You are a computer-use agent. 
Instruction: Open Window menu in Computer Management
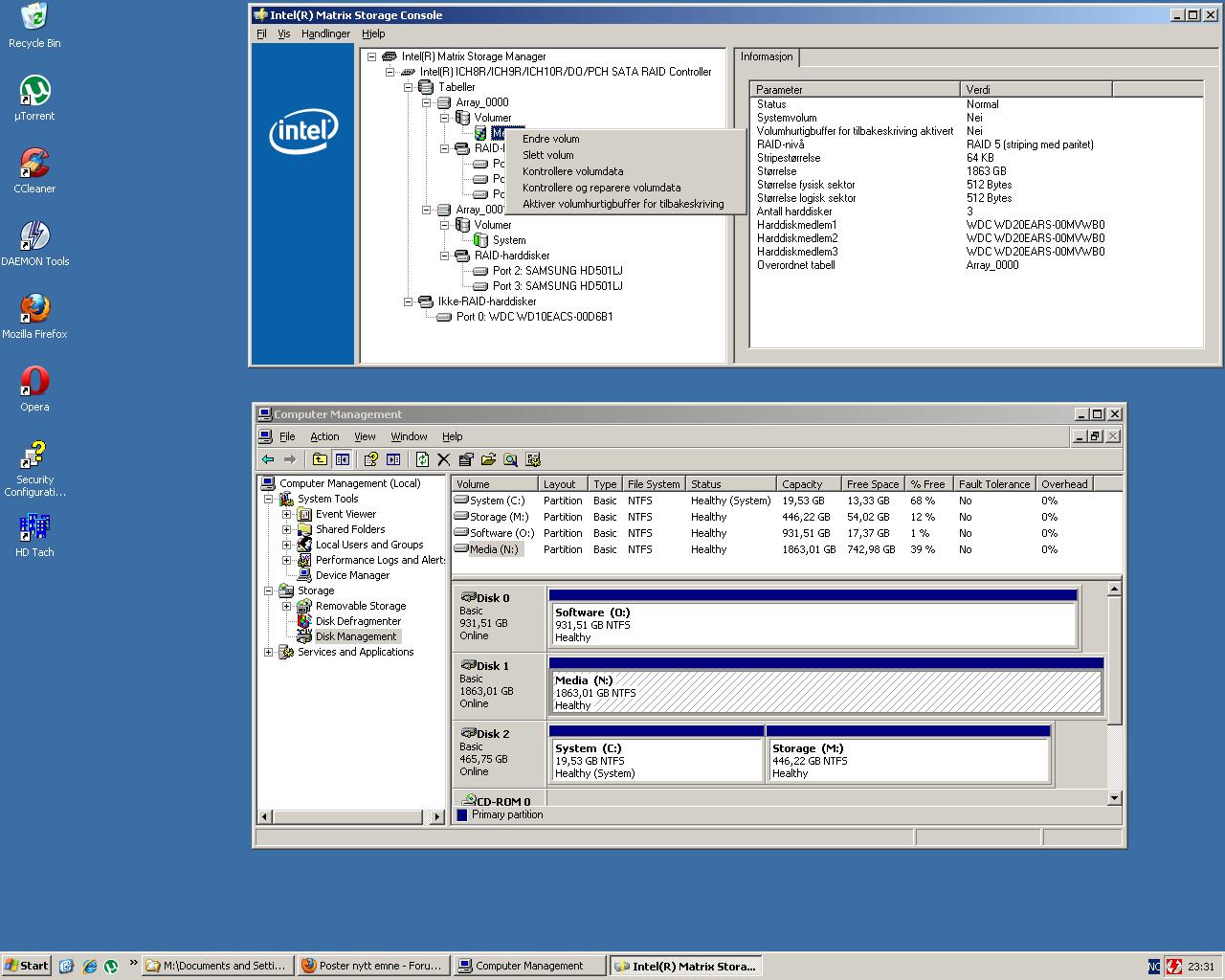click(x=409, y=436)
